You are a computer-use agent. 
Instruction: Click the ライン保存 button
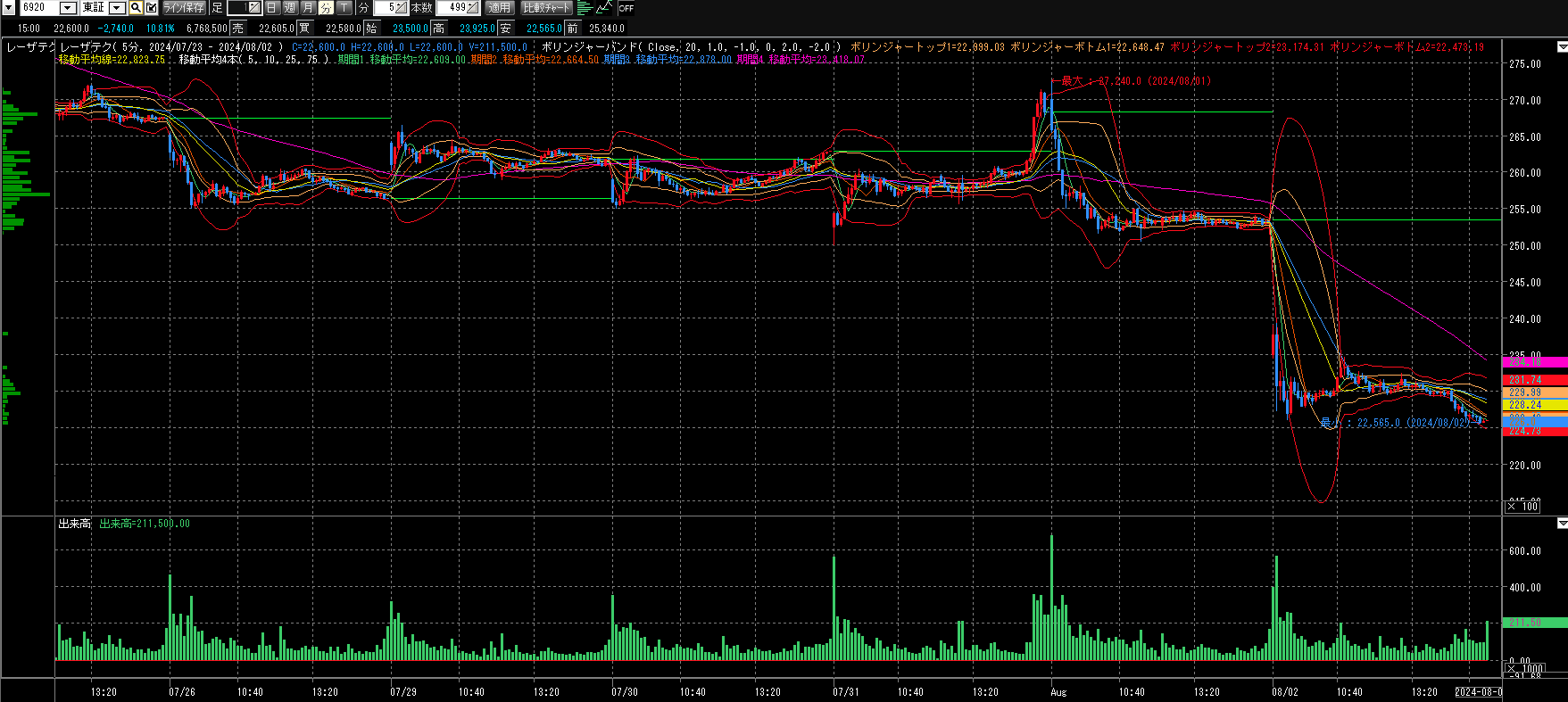pyautogui.click(x=184, y=8)
